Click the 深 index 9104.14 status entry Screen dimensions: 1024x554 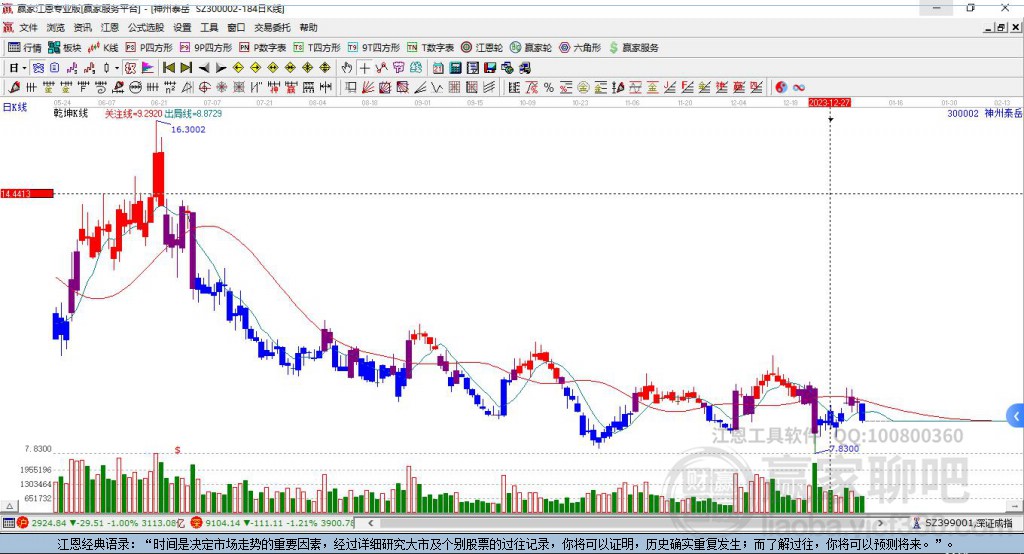pyautogui.click(x=272, y=523)
